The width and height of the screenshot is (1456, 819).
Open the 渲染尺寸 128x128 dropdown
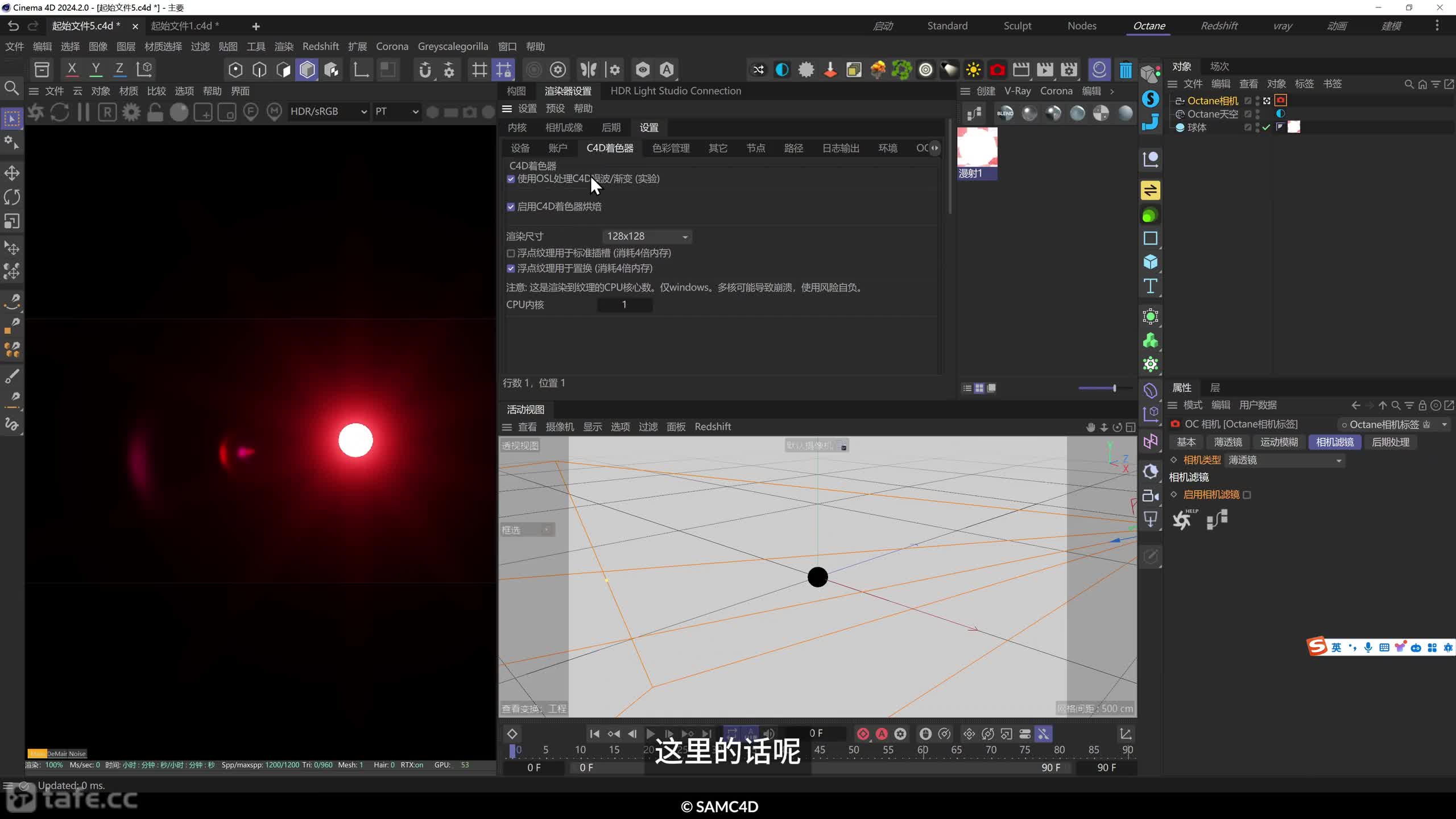tap(647, 237)
